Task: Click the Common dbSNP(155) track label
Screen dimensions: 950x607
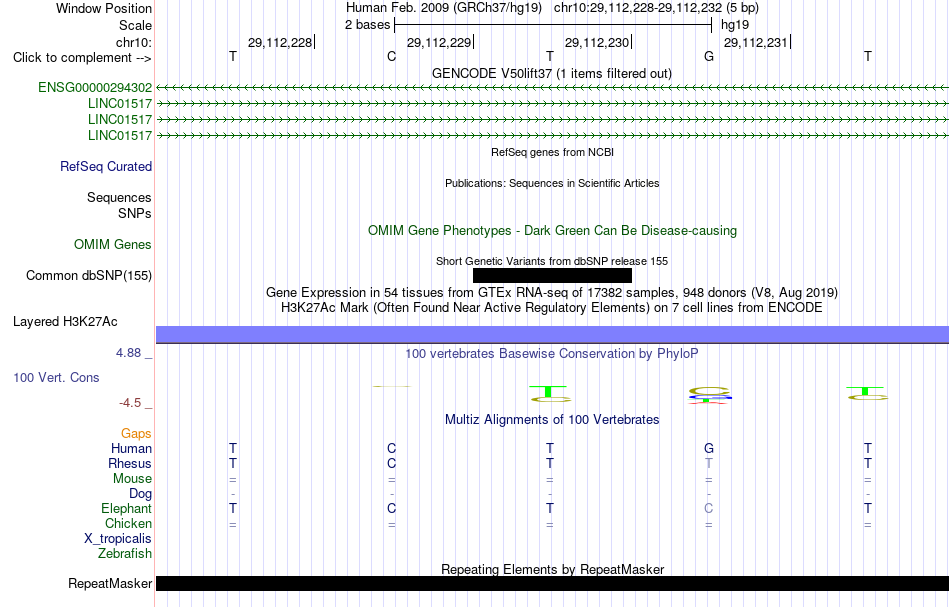Action: point(89,276)
